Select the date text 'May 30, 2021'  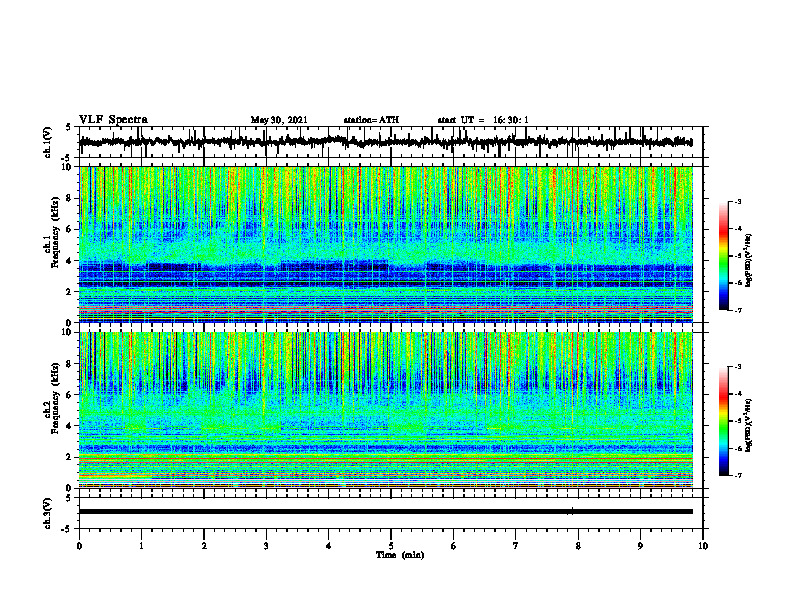pos(279,120)
